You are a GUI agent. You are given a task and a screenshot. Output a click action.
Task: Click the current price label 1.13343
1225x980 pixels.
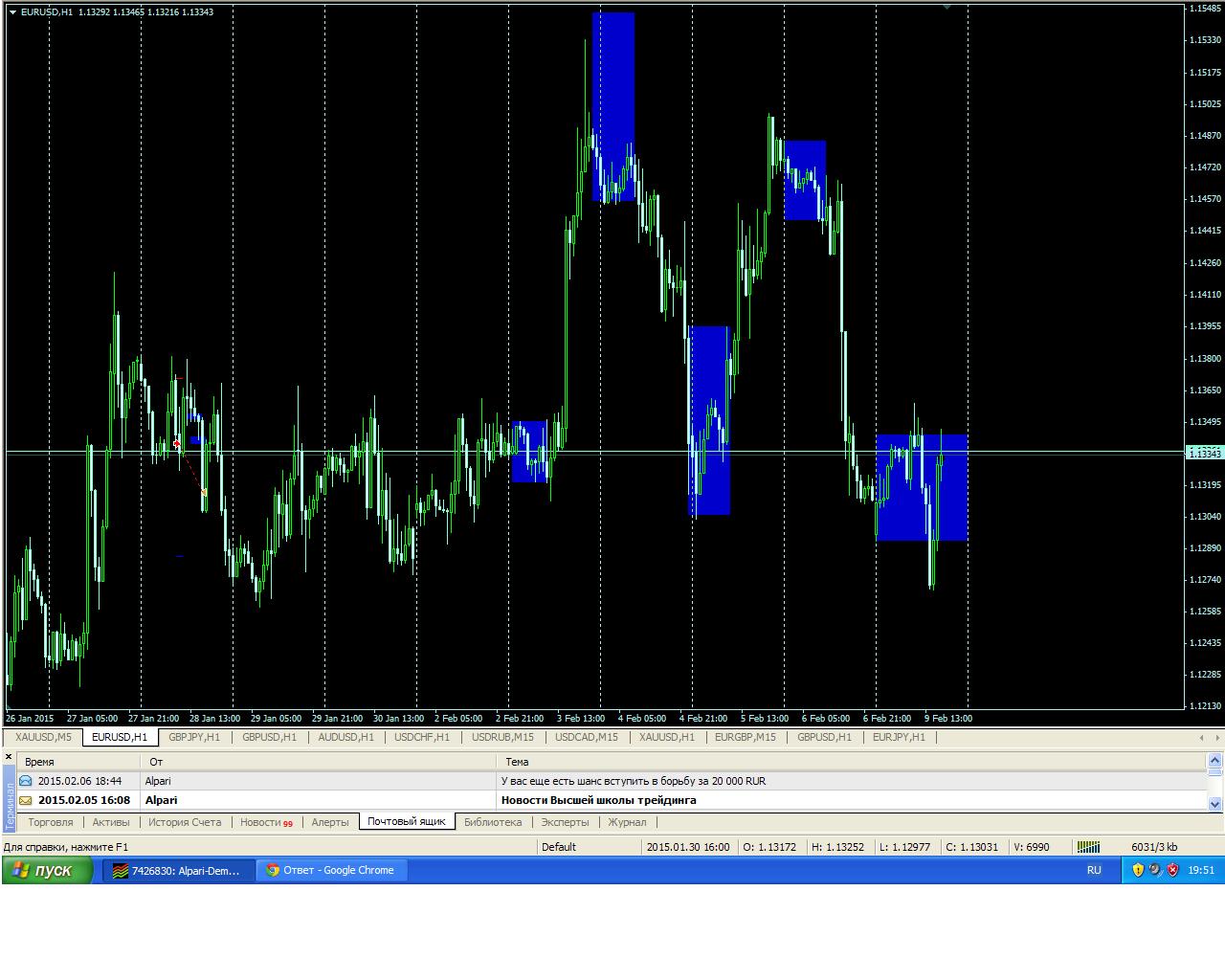click(1204, 453)
